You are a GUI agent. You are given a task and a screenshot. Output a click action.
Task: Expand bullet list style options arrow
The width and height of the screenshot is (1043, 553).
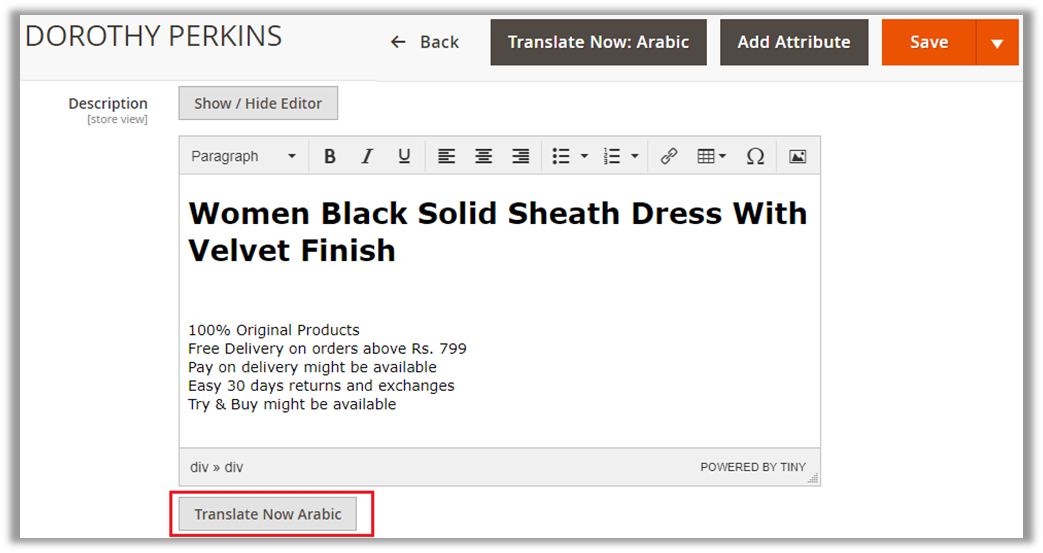584,156
